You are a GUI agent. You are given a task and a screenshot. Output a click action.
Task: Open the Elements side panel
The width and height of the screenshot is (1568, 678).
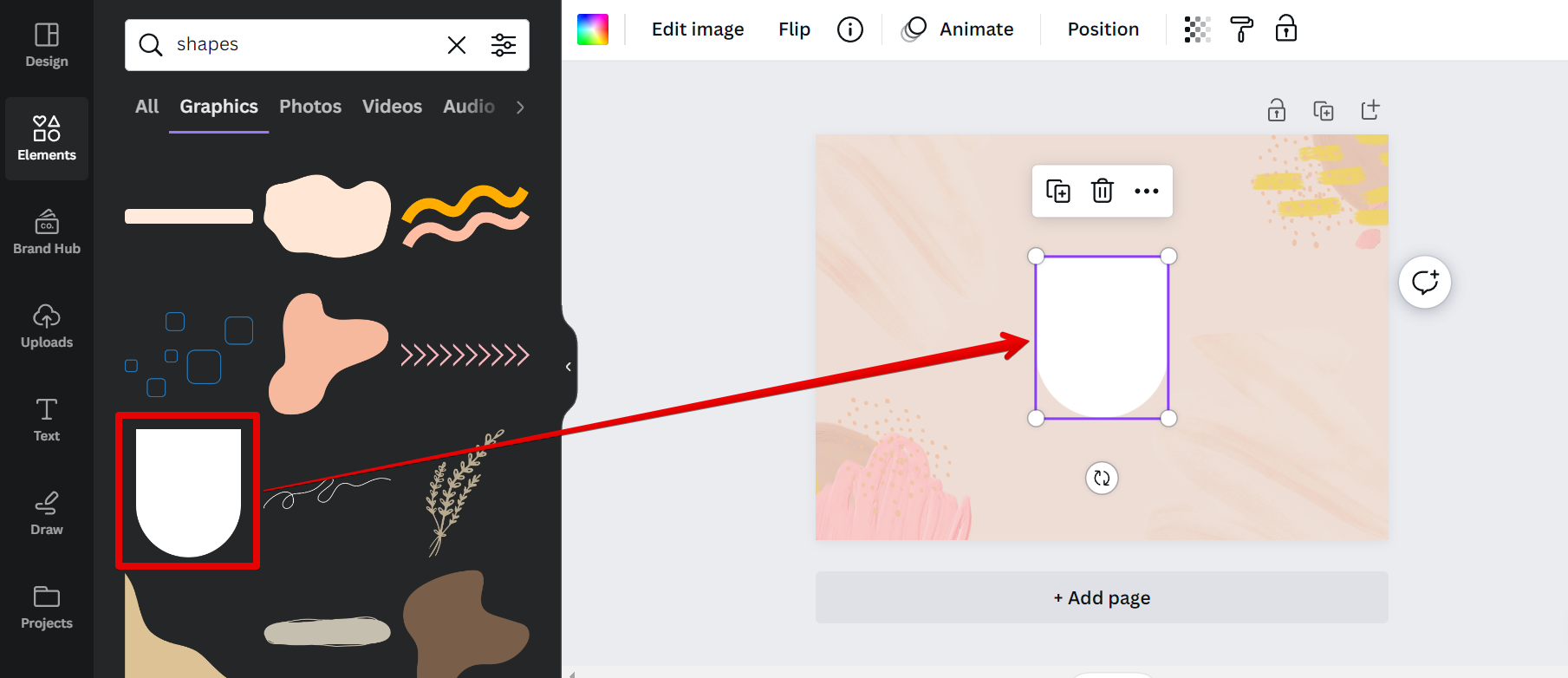(x=47, y=139)
